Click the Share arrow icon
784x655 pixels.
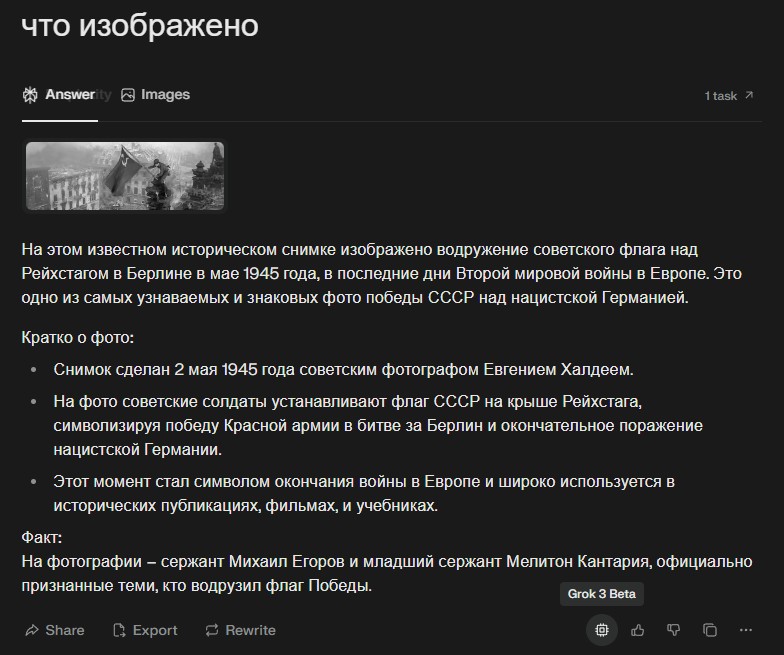[x=32, y=630]
